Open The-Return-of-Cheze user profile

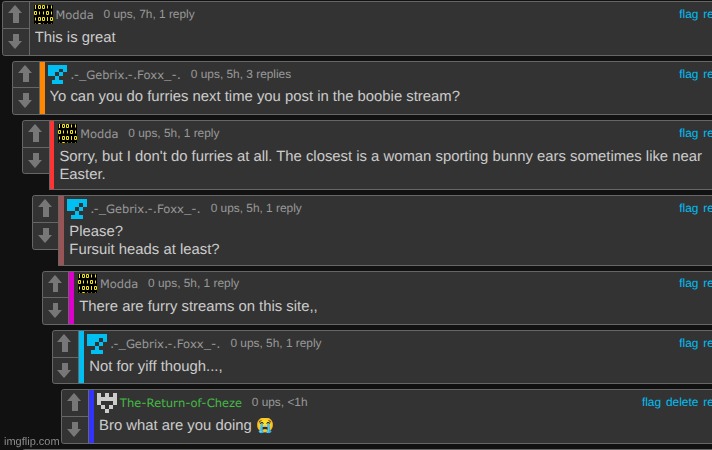point(179,402)
